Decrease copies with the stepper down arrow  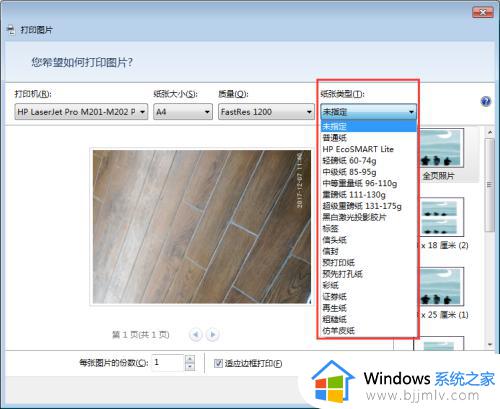pyautogui.click(x=190, y=367)
